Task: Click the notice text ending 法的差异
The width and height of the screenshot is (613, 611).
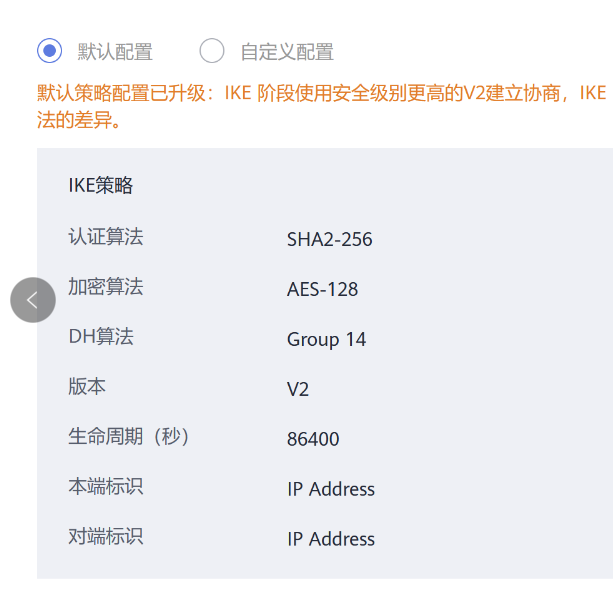Action: [79, 122]
